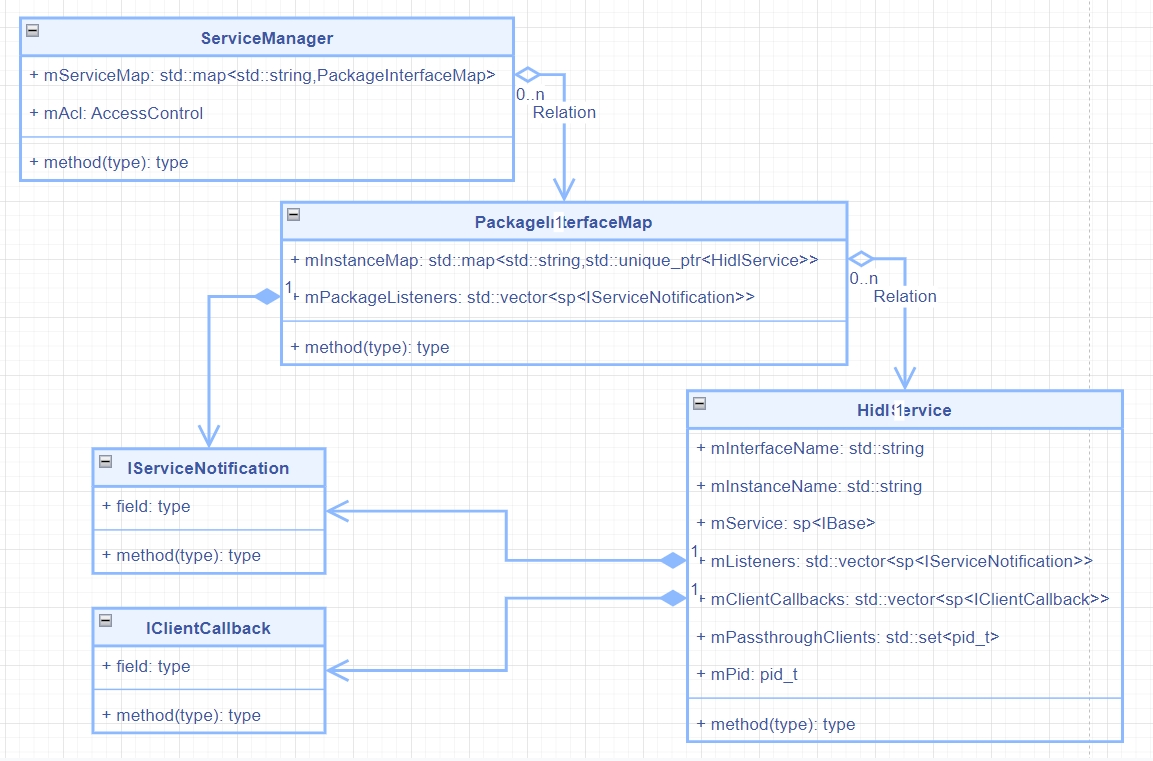Click arrowhead pointing down onto IServiceNotification
1153x761 pixels.
tap(208, 436)
